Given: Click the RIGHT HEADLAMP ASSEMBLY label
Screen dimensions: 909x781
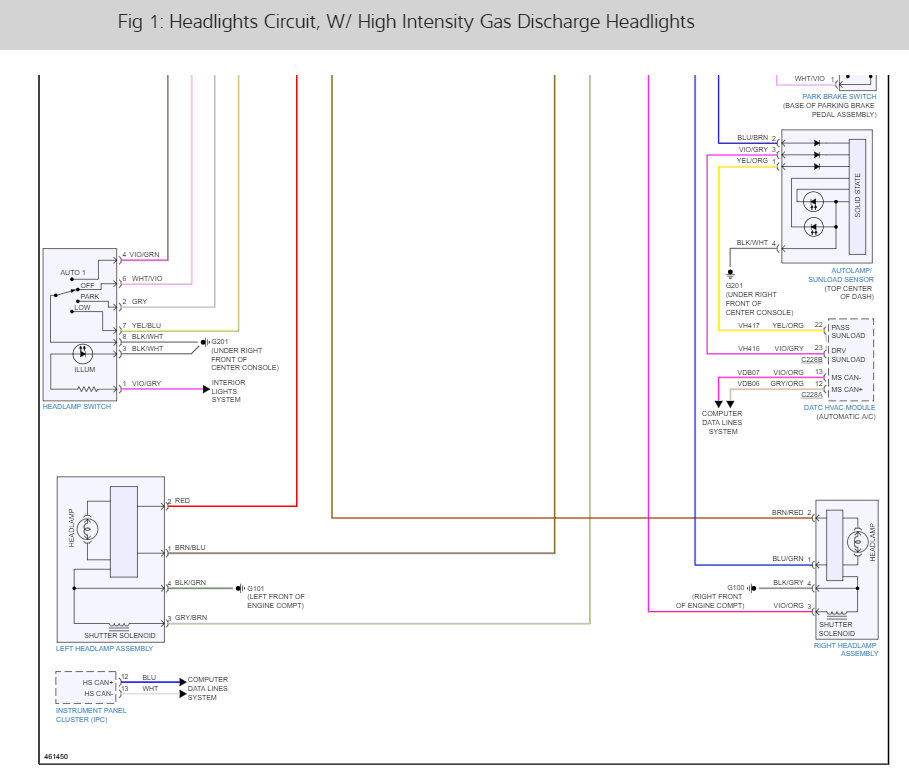Looking at the screenshot, I should click(x=846, y=649).
